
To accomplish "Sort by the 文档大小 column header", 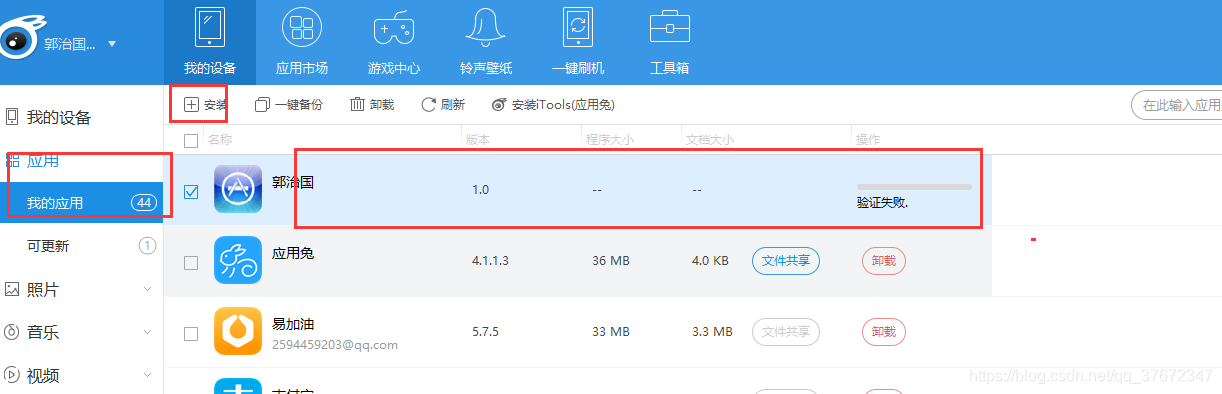I will [x=710, y=140].
